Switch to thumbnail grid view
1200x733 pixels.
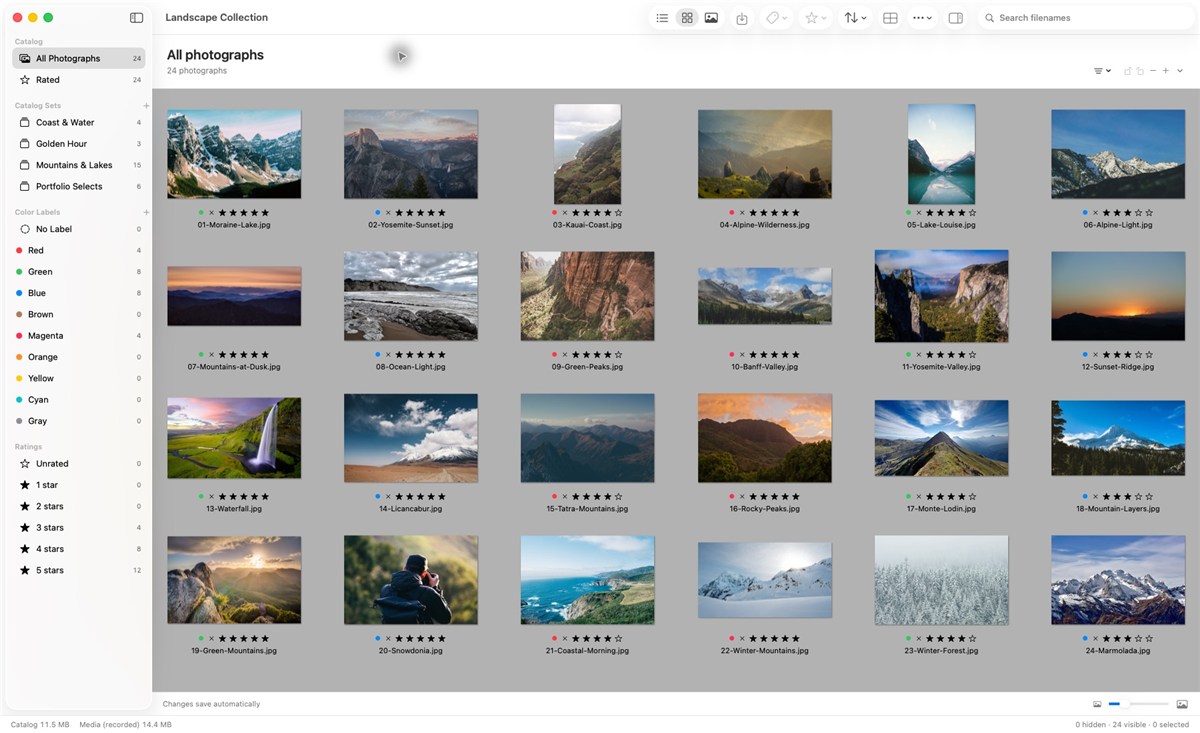point(687,18)
